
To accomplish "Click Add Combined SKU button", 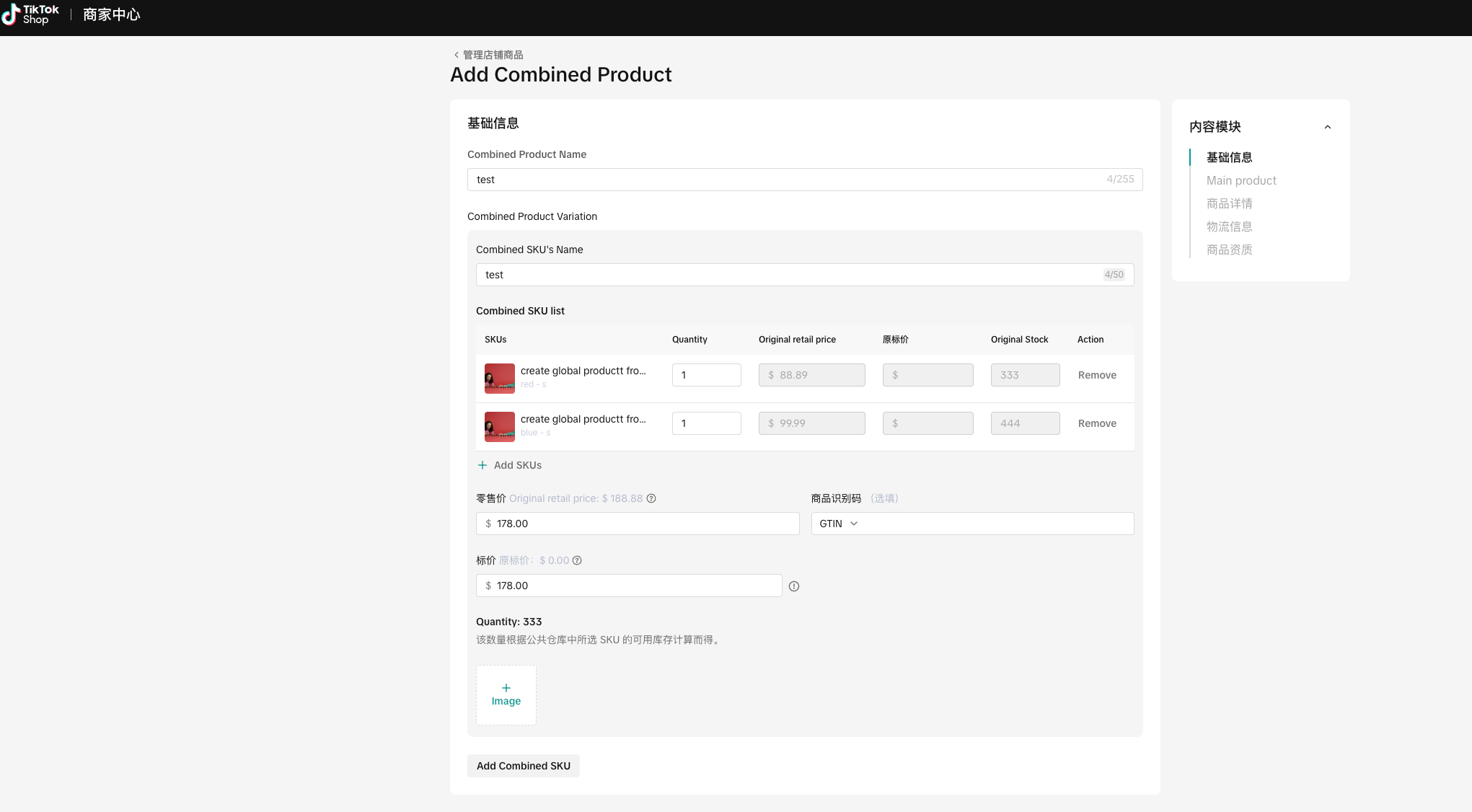I will click(x=524, y=766).
